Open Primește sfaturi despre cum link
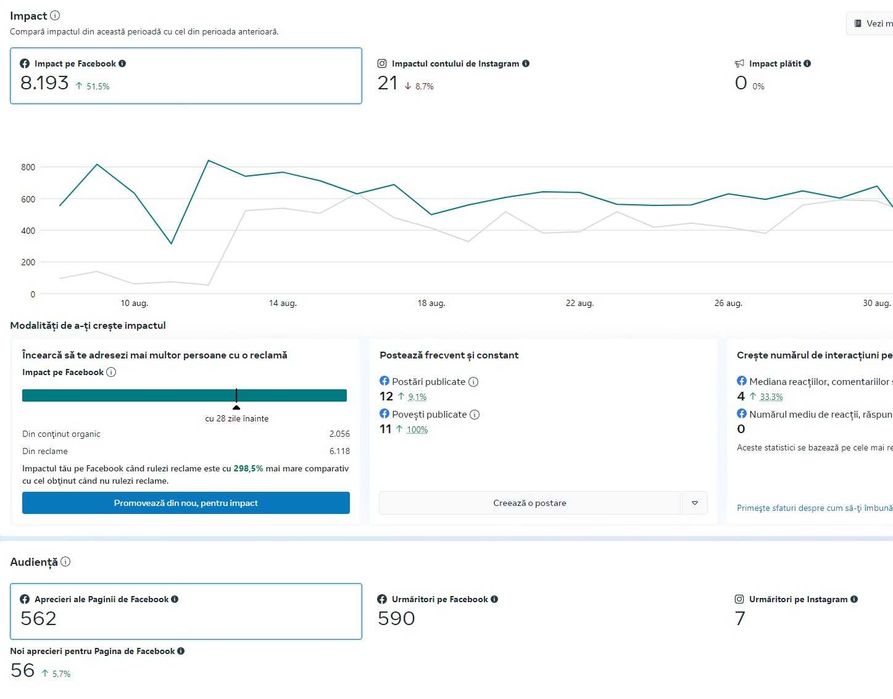This screenshot has width=893, height=699. (812, 508)
